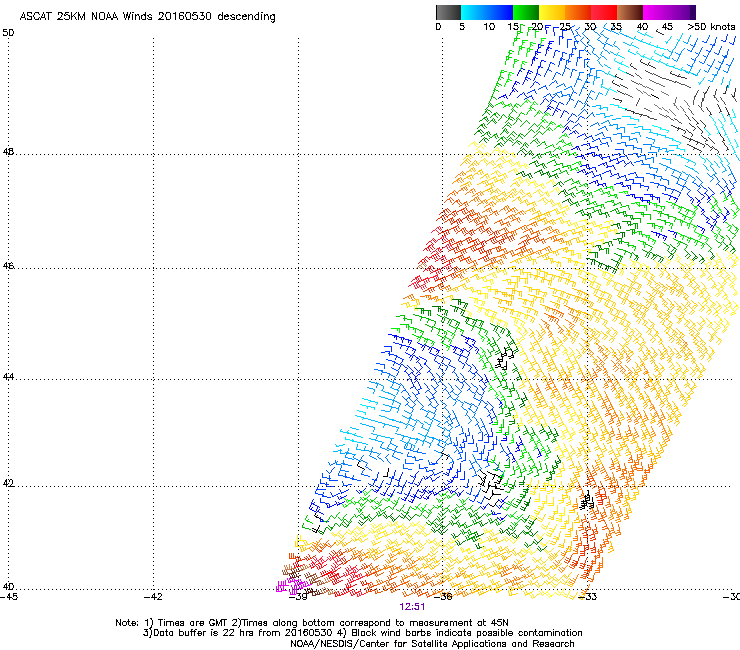Click the latitude label '44'

[x=8, y=377]
